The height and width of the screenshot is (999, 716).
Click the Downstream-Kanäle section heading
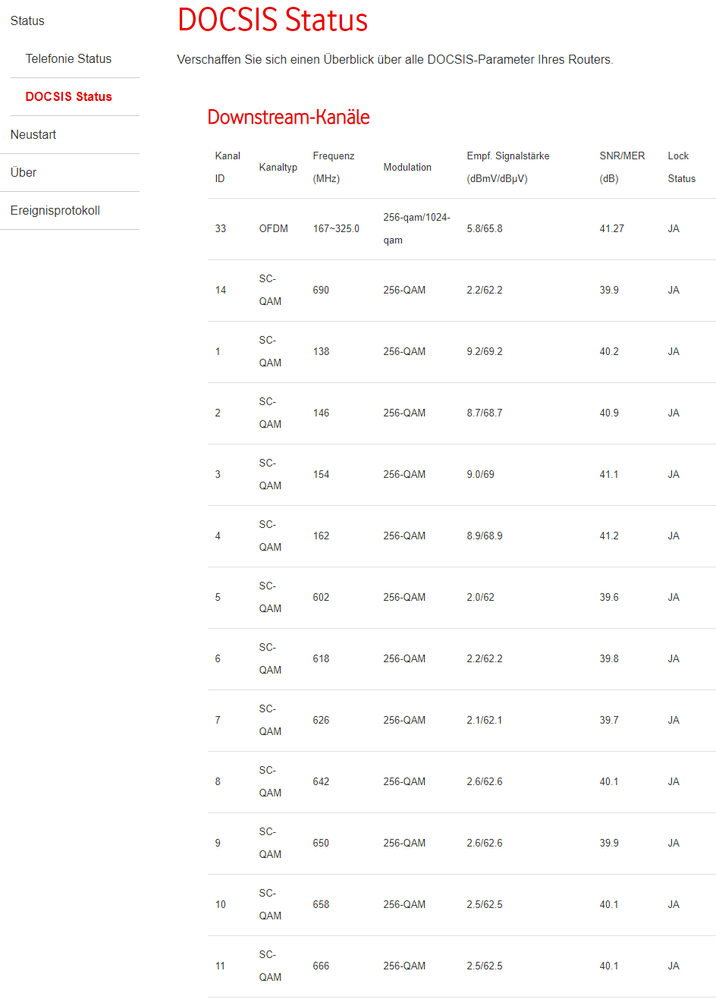(288, 117)
